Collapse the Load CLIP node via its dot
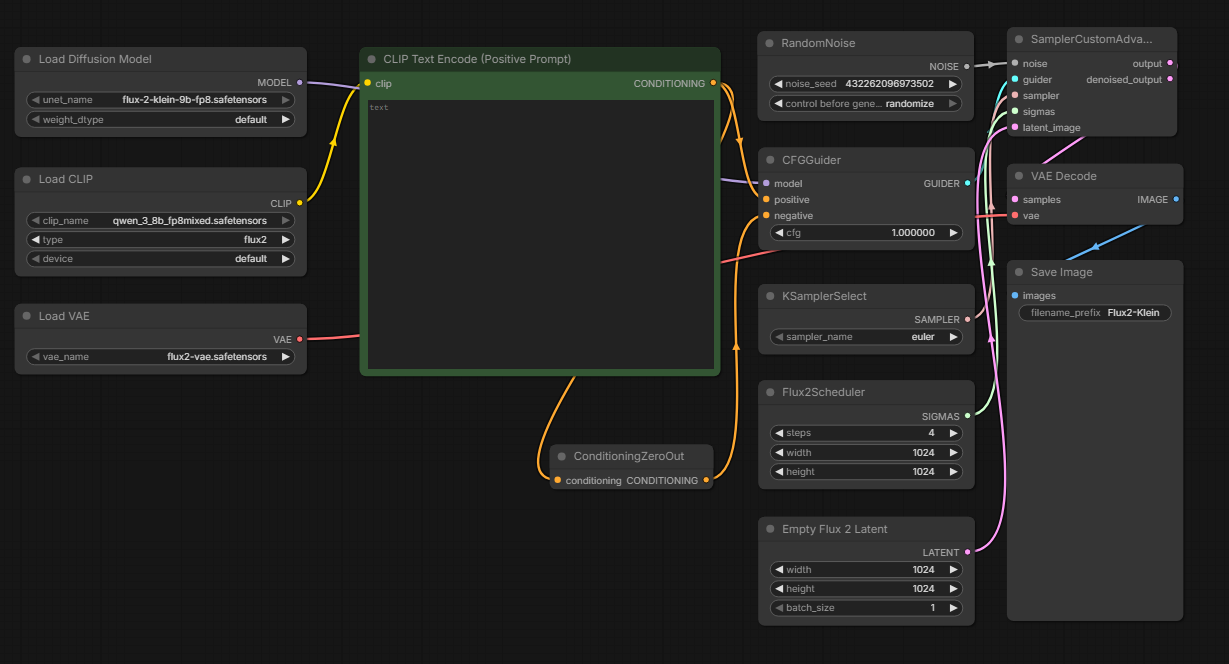Image resolution: width=1229 pixels, height=664 pixels. 27,180
